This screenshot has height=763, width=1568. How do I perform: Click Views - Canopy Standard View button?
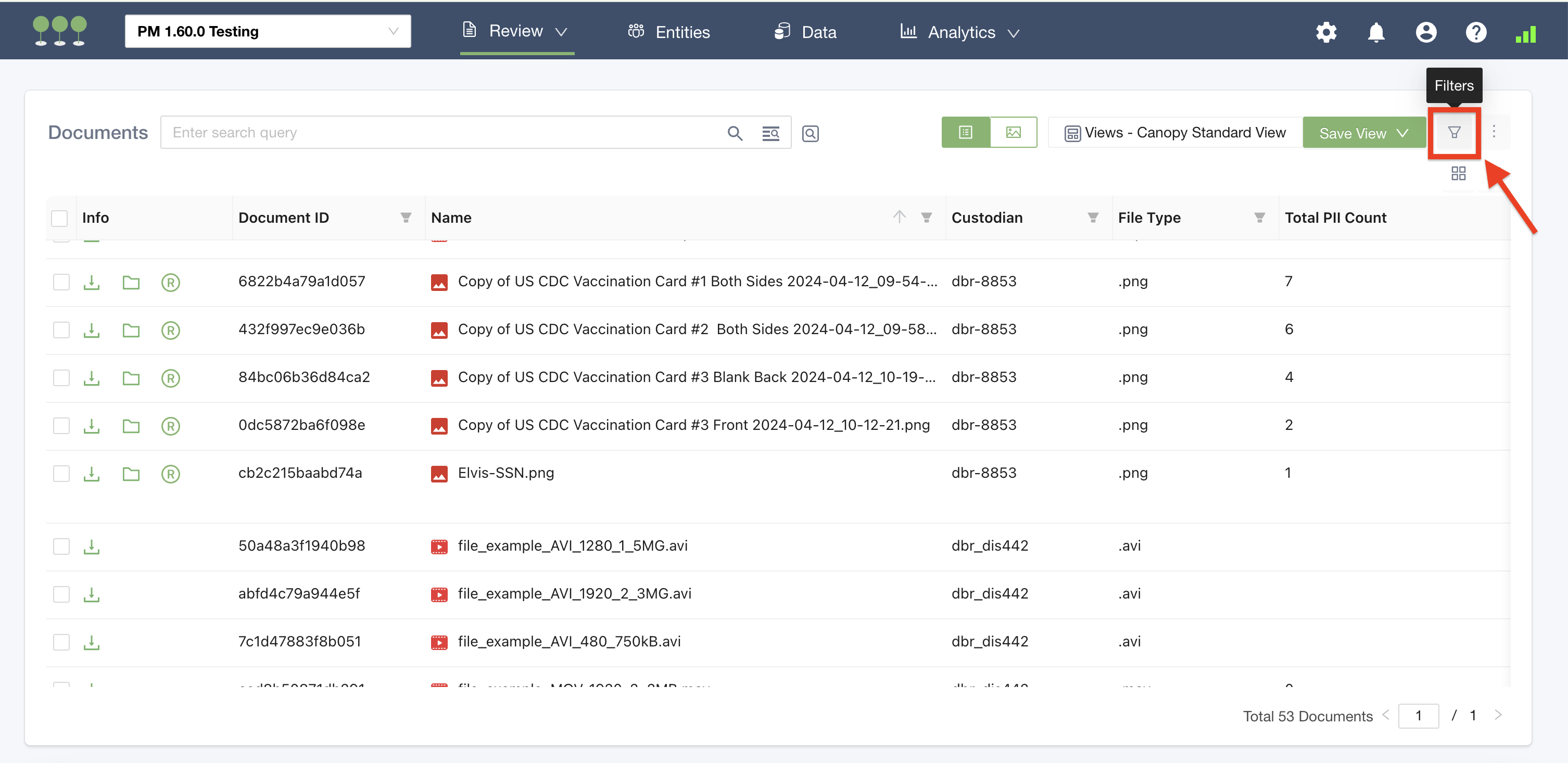coord(1175,133)
